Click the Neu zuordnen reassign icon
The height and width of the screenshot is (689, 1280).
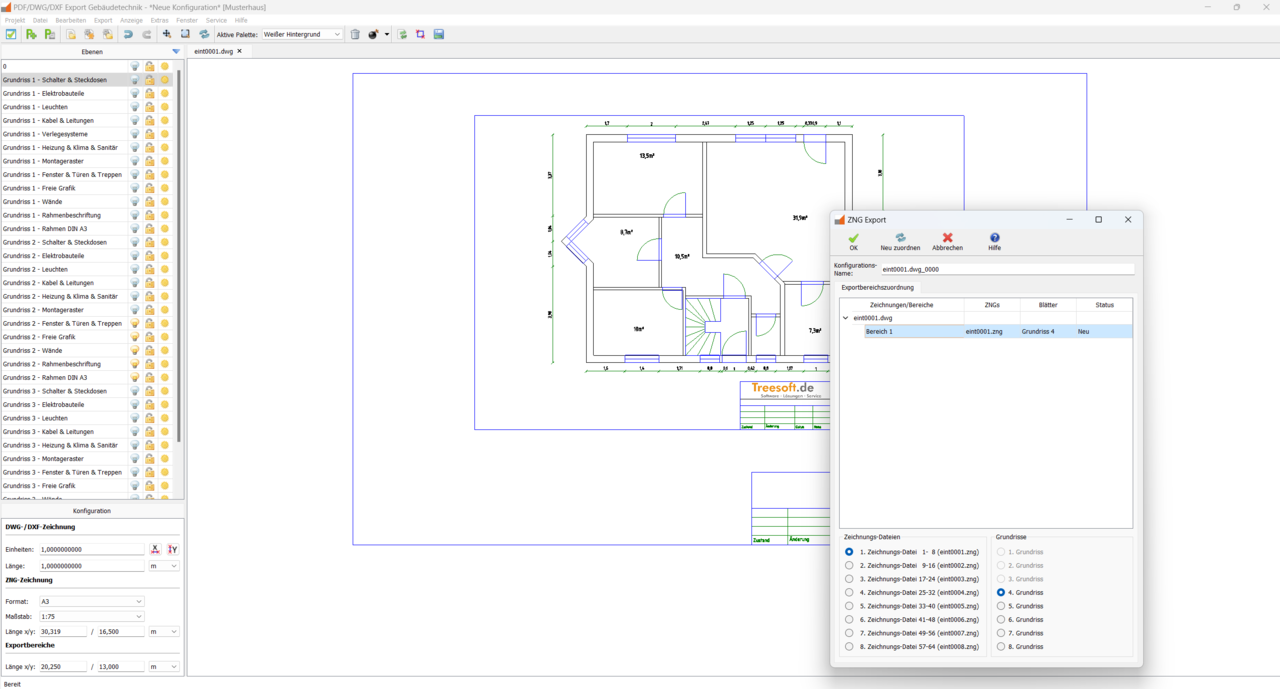[900, 240]
